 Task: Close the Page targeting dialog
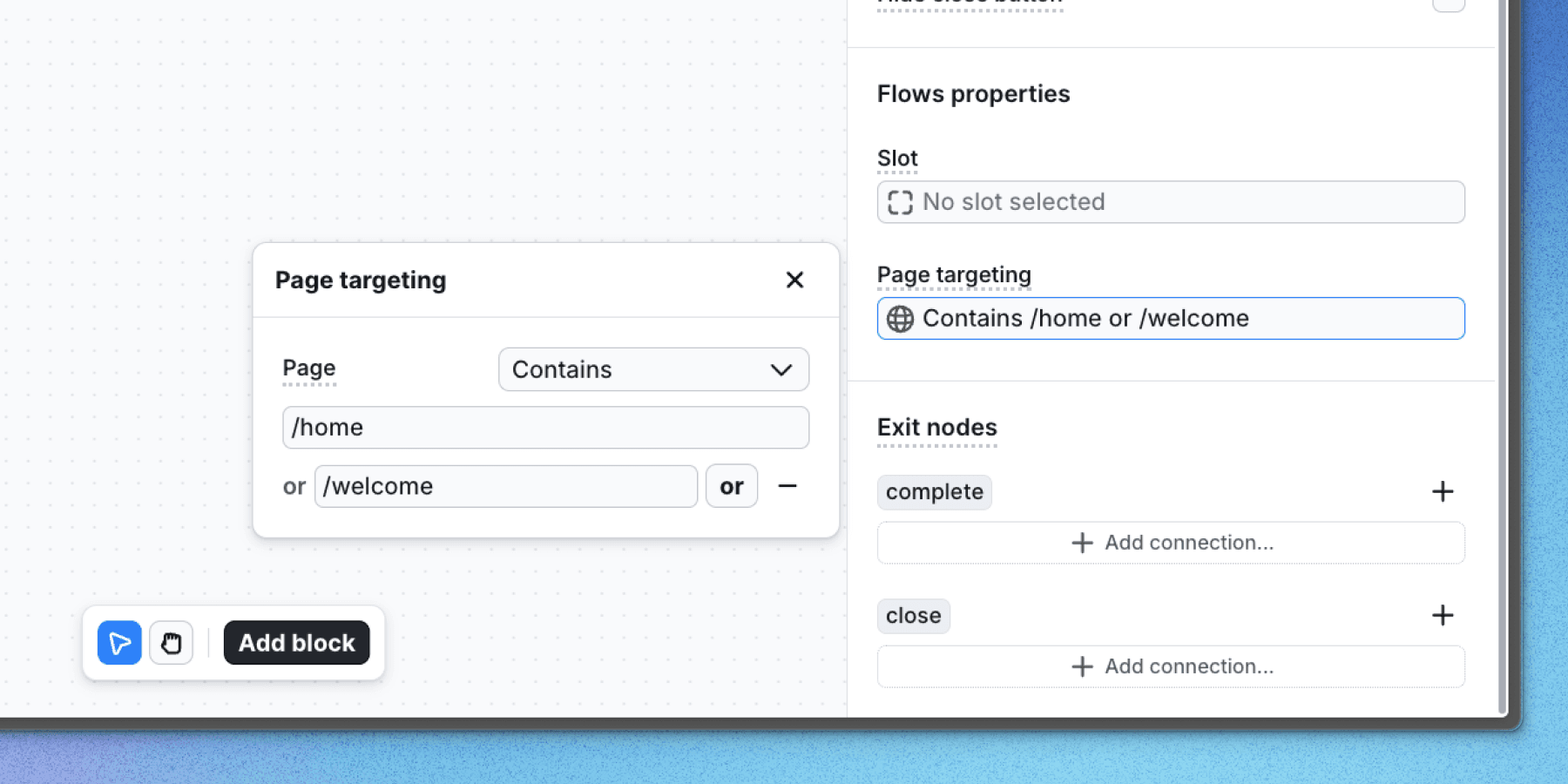tap(794, 280)
